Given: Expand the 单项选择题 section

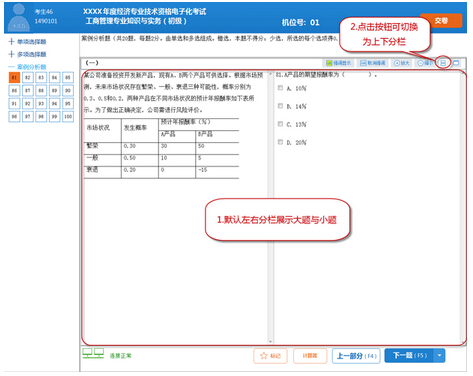Looking at the screenshot, I should [x=27, y=42].
